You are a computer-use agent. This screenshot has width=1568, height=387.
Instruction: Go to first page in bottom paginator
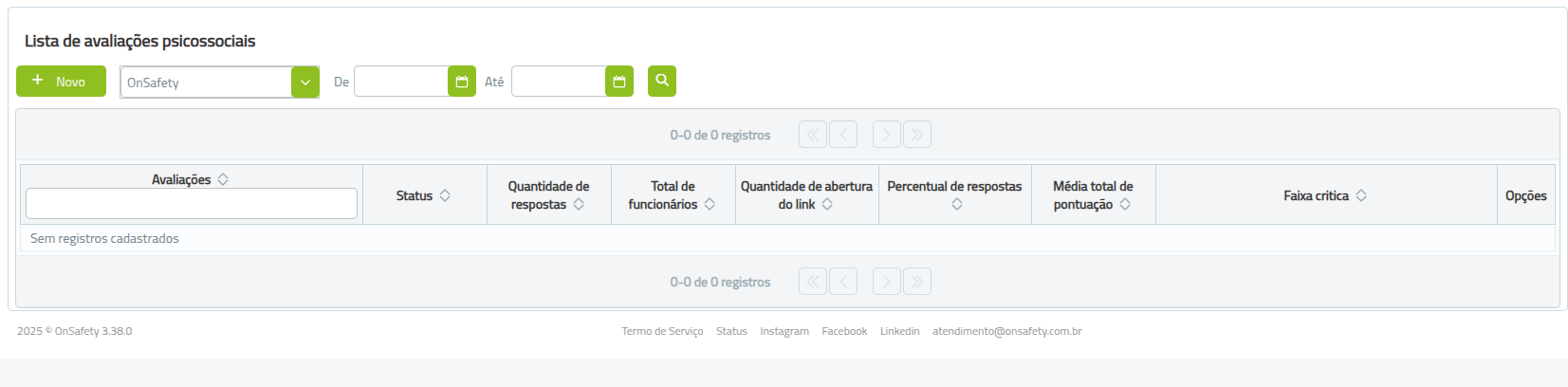(x=813, y=282)
